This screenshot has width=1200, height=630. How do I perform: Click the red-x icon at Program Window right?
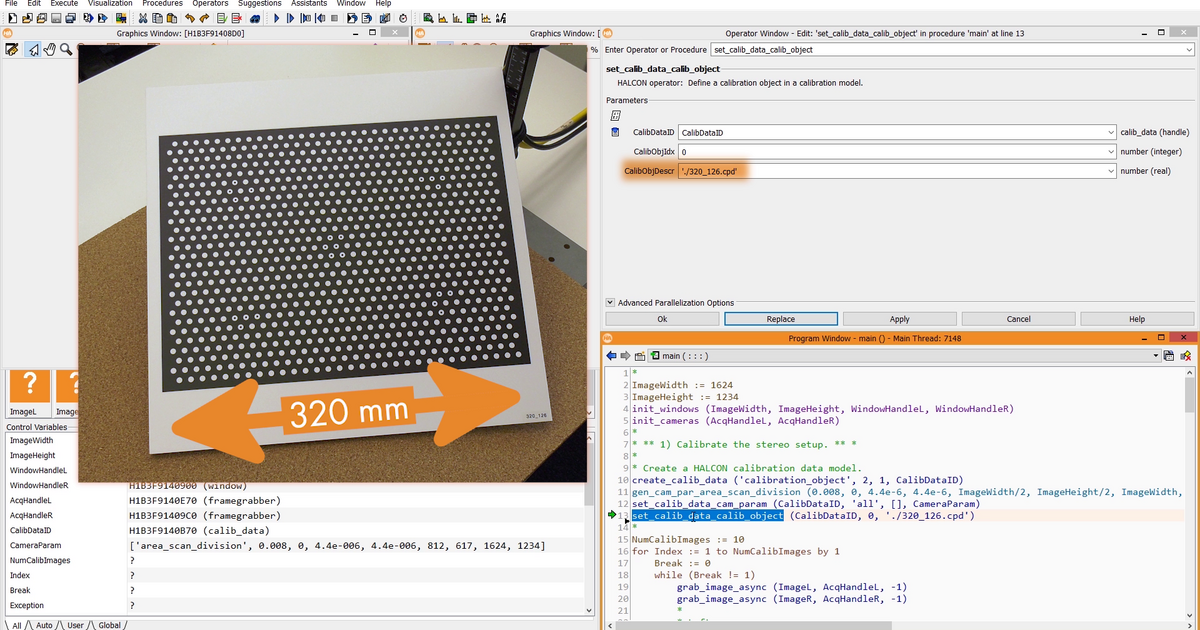coord(1185,355)
